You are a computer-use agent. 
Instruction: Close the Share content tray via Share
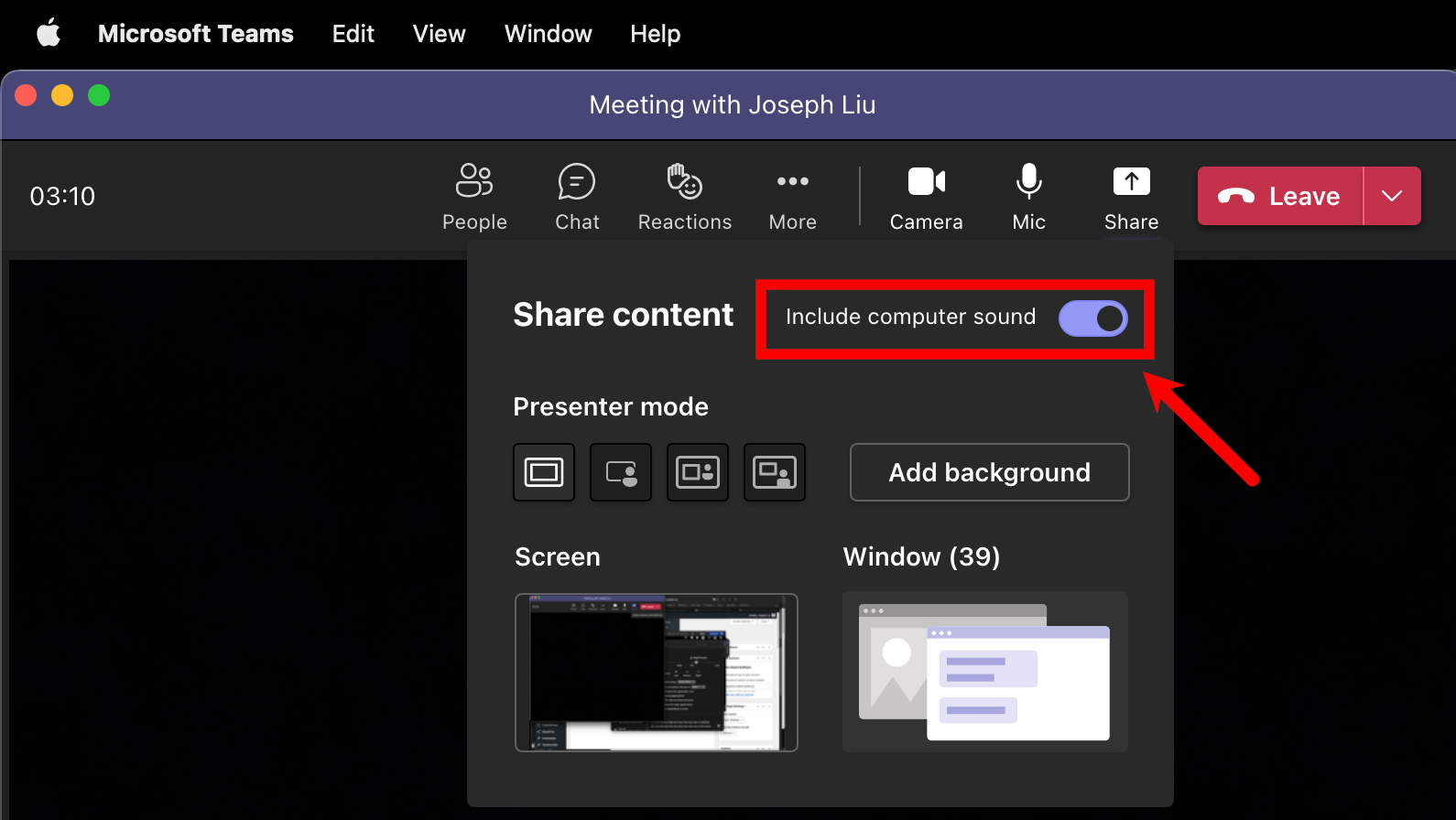tap(1132, 197)
